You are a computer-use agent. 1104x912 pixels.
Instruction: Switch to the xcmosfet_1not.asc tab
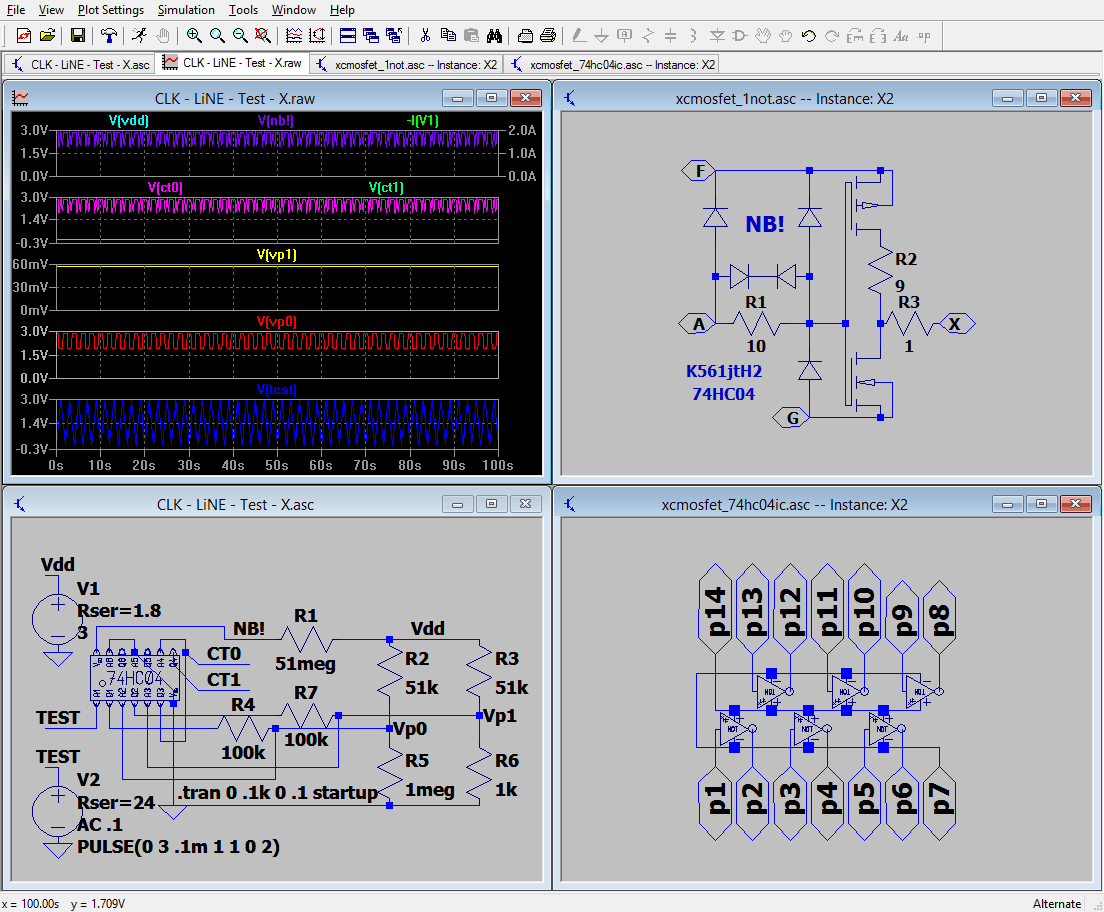coord(406,64)
